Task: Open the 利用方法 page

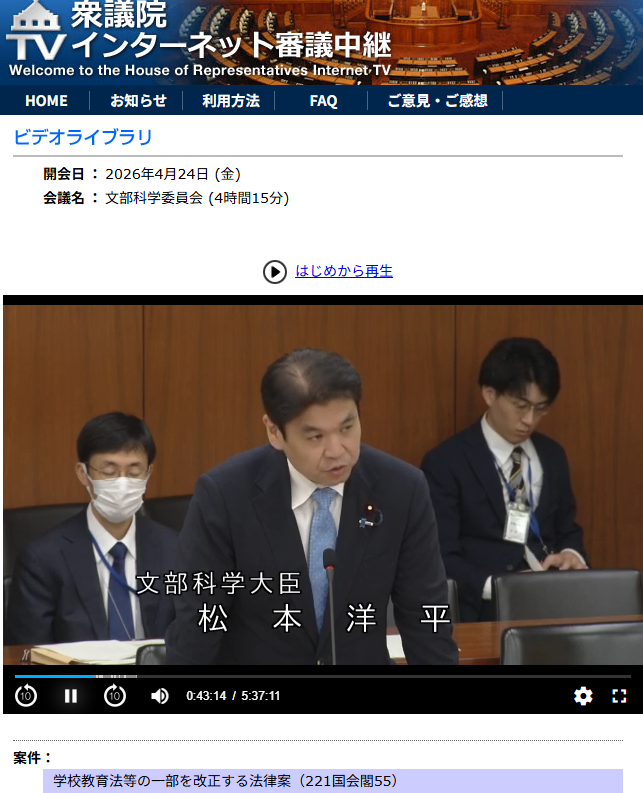Action: pyautogui.click(x=230, y=101)
